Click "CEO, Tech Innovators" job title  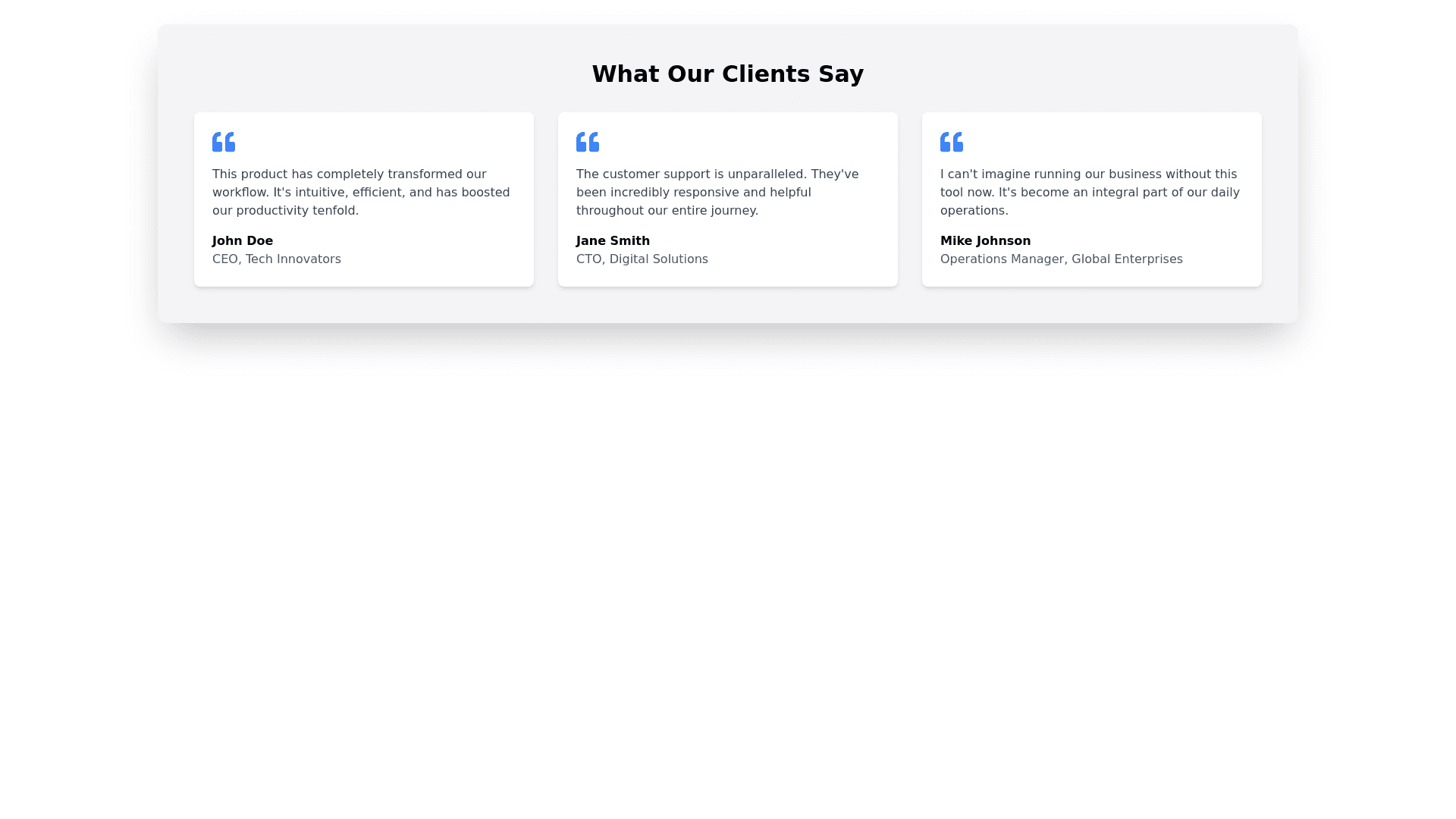pyautogui.click(x=277, y=259)
